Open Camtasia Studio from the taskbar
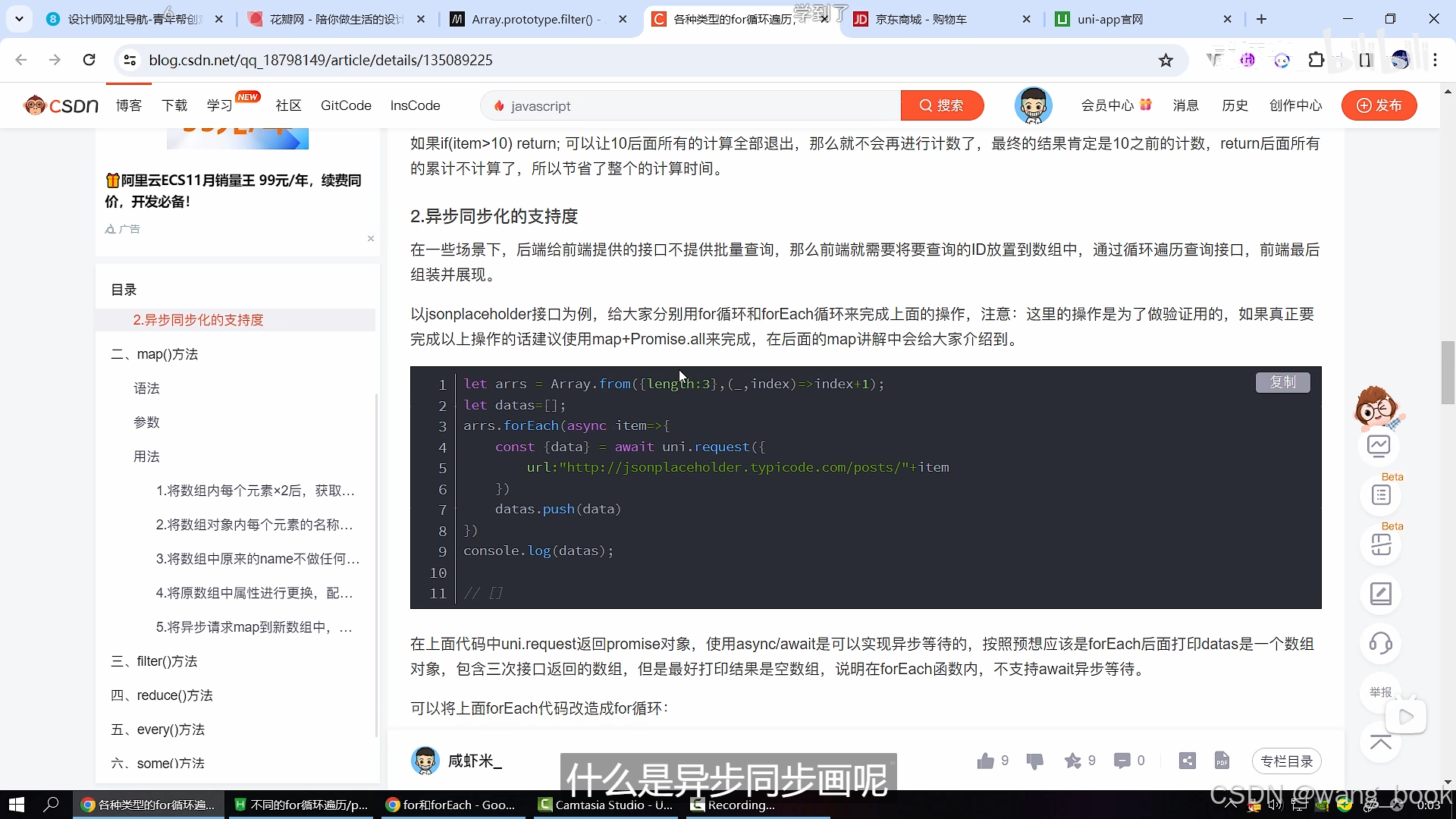Viewport: 1456px width, 819px height. (607, 805)
